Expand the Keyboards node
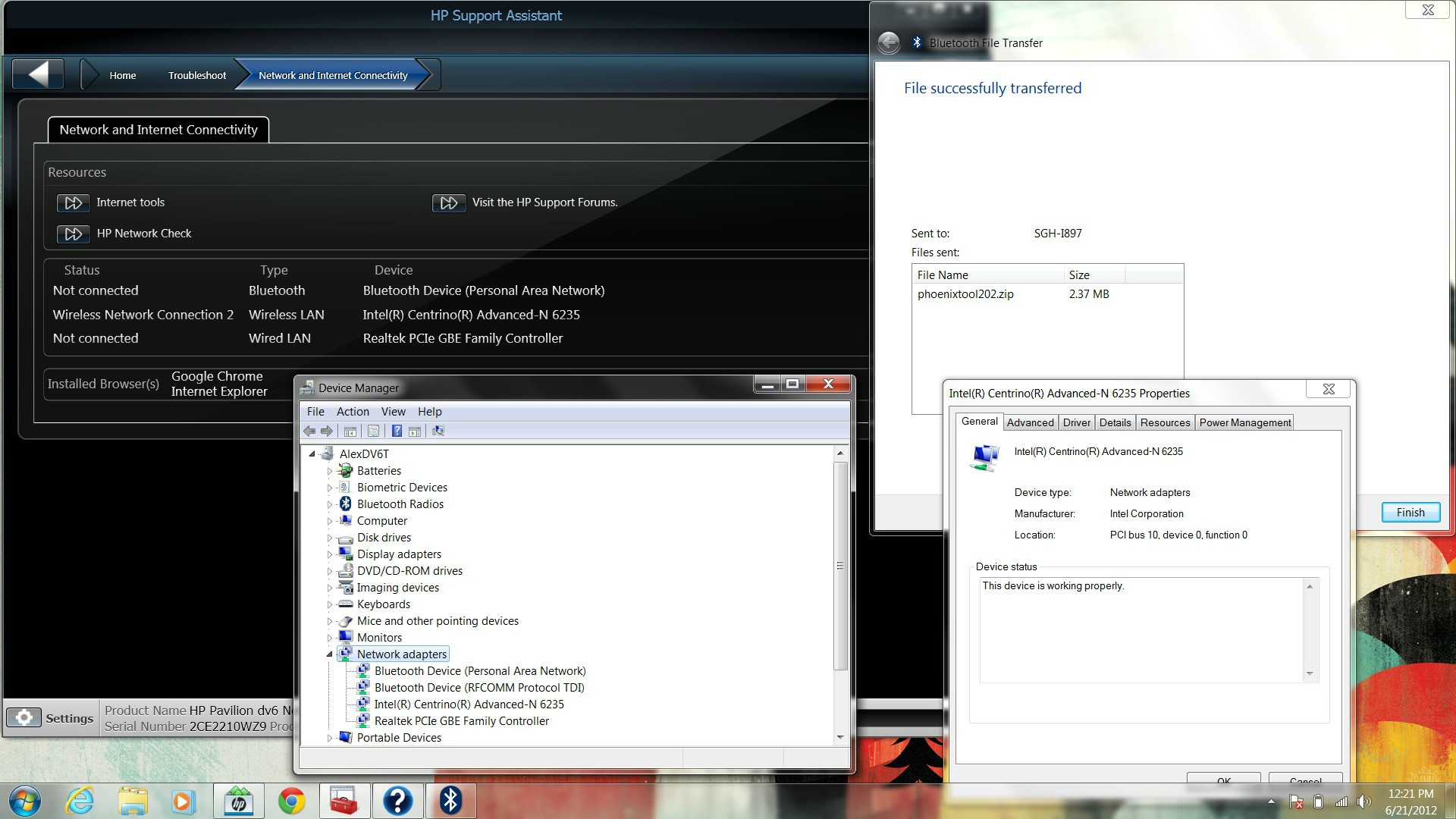This screenshot has height=819, width=1456. pyautogui.click(x=329, y=604)
